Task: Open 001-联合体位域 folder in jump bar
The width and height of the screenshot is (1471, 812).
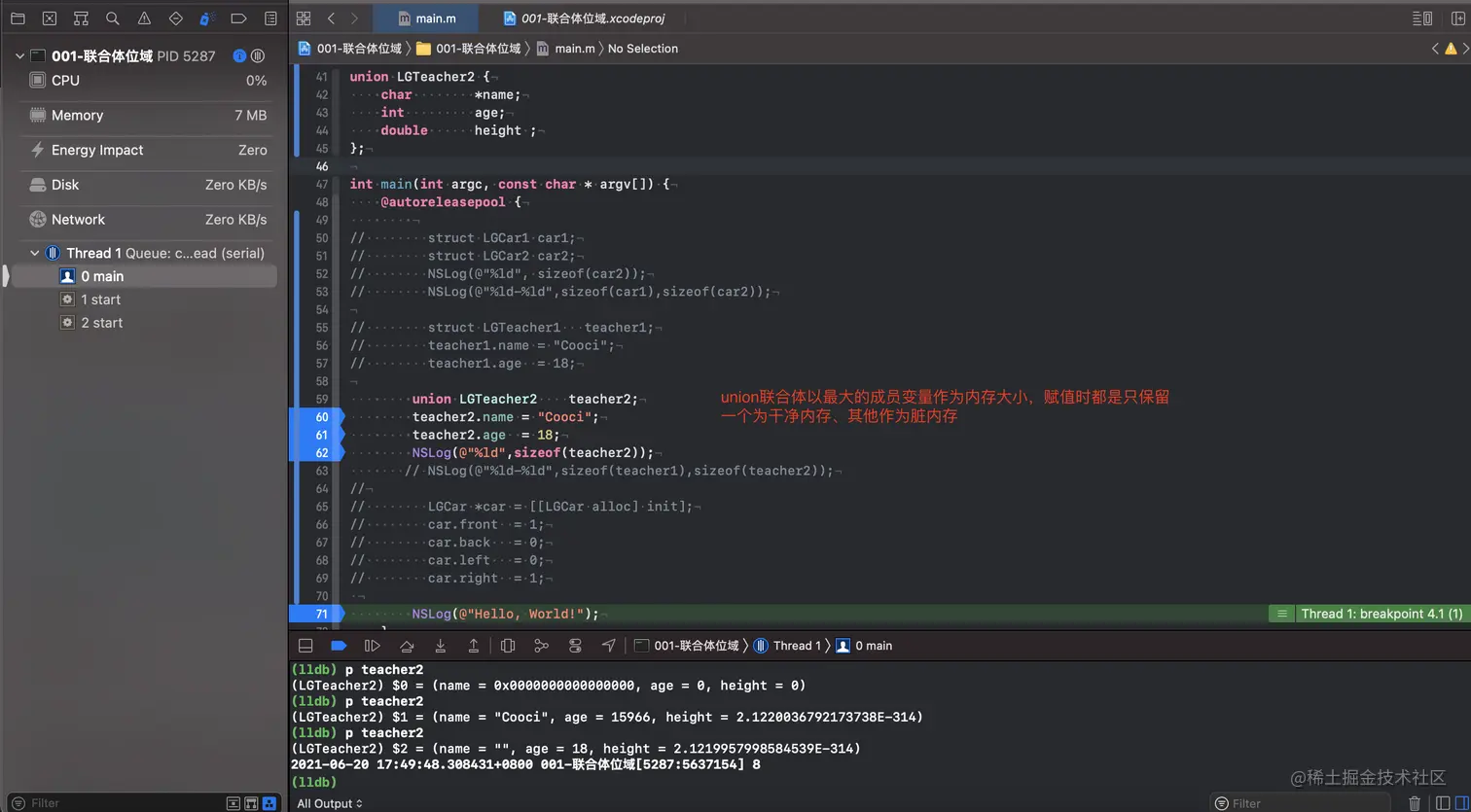Action: tap(468, 49)
